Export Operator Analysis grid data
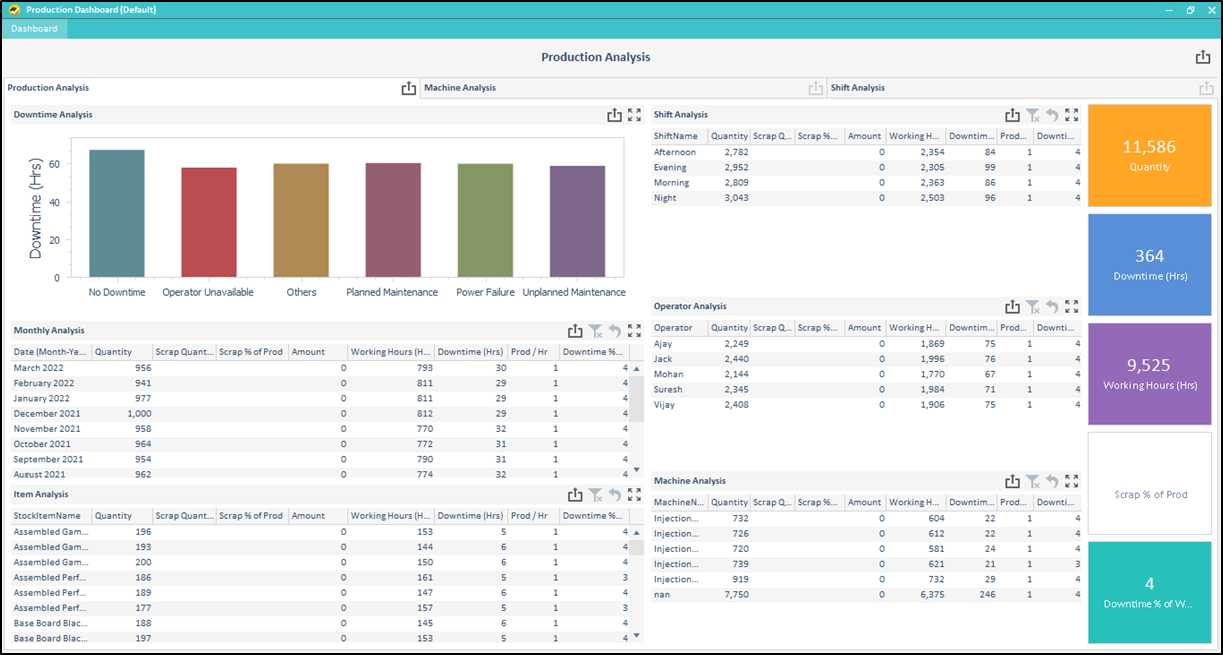The width and height of the screenshot is (1223, 655). point(1013,306)
